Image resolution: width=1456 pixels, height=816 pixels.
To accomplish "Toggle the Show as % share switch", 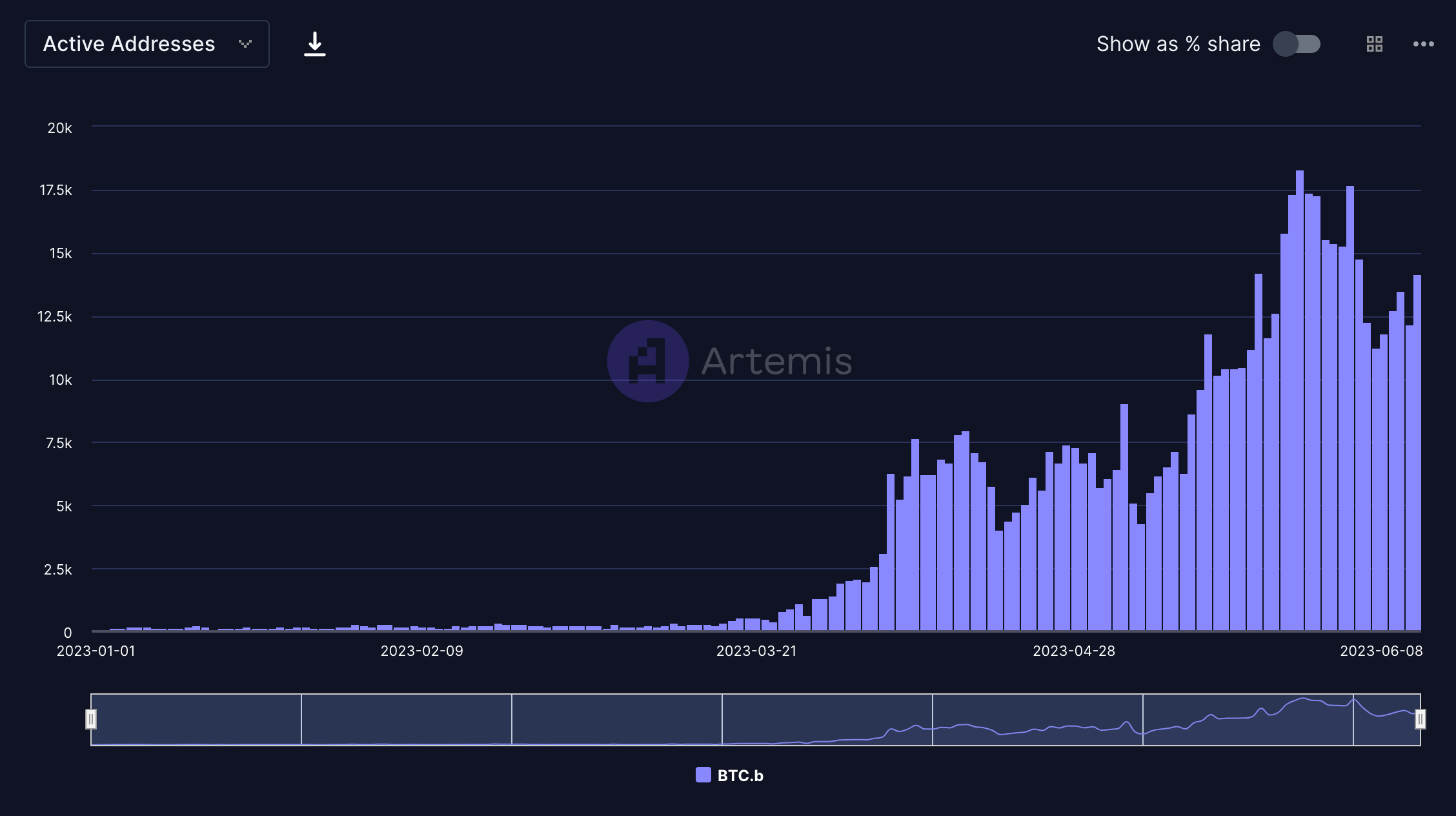I will click(1297, 44).
